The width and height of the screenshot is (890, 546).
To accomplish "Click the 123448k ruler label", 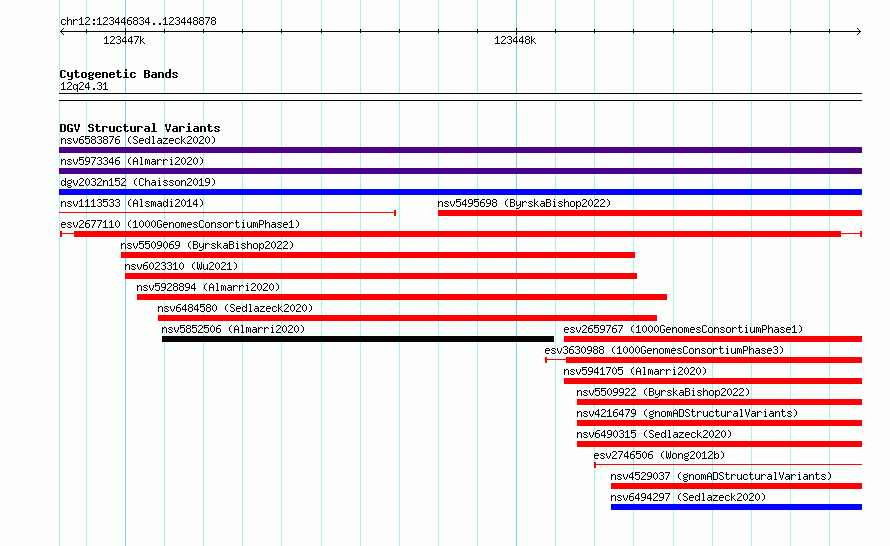I will coord(515,40).
